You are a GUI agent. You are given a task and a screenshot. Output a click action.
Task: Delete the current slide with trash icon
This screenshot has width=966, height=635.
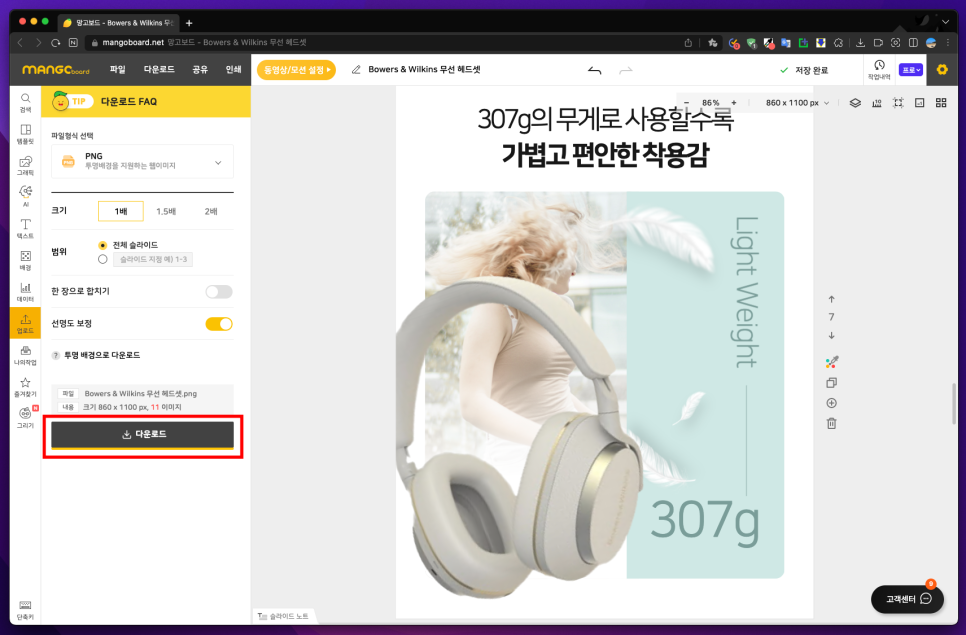(x=832, y=423)
